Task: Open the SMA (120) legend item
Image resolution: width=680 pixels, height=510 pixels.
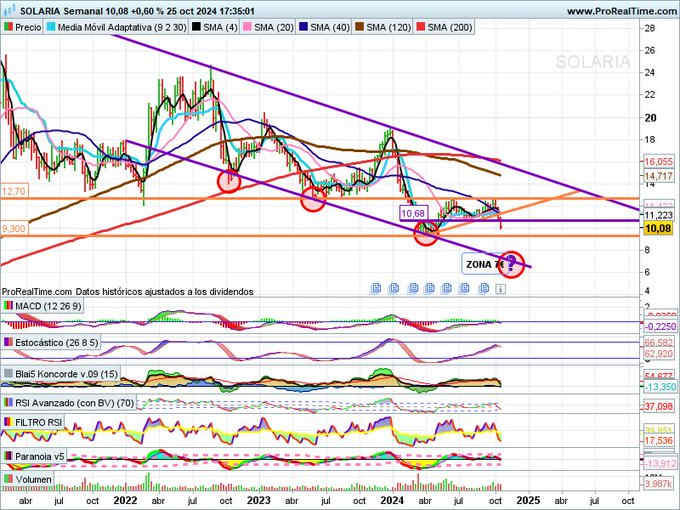Action: [383, 27]
